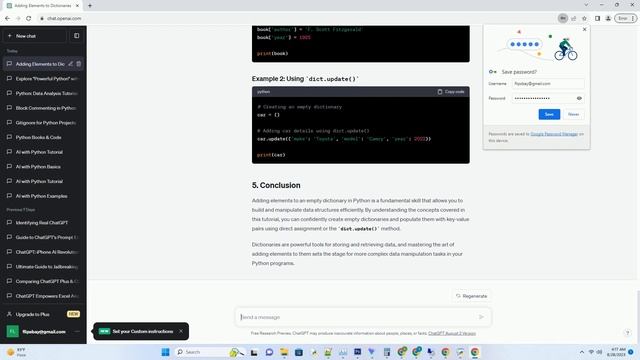The height and width of the screenshot is (360, 640).
Task: Delete the Adding Elements chat via trash icon
Action: coord(79,64)
